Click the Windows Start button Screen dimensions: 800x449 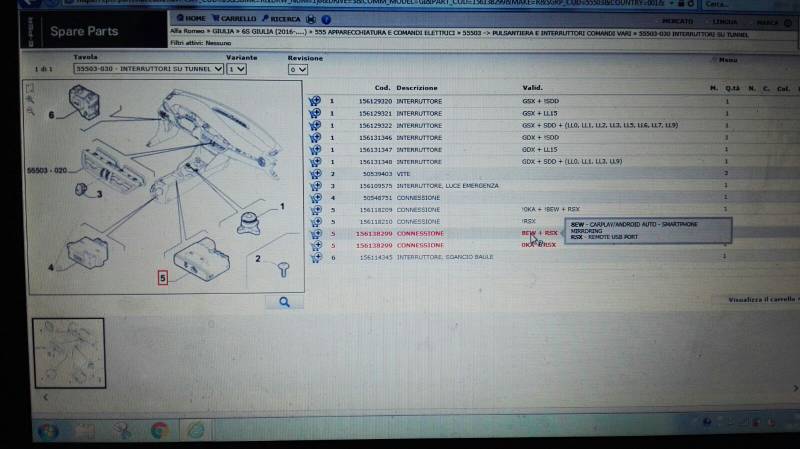pos(47,430)
